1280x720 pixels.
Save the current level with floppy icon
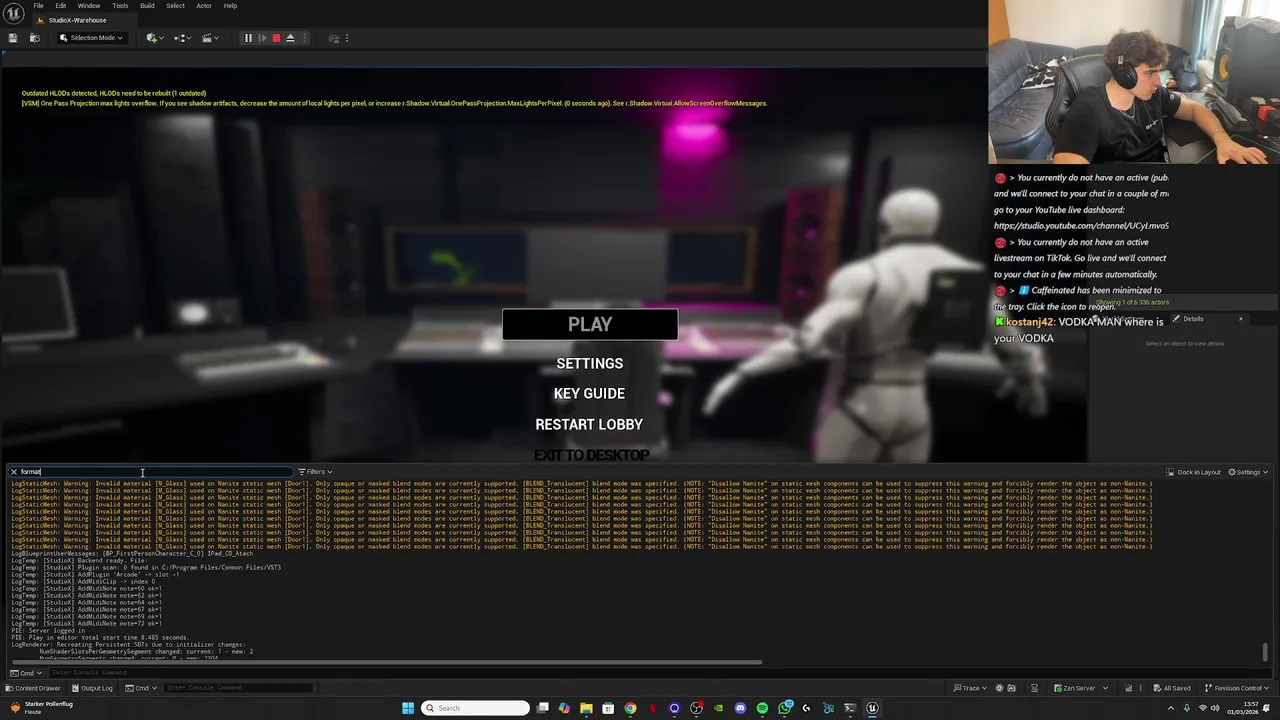click(x=13, y=38)
